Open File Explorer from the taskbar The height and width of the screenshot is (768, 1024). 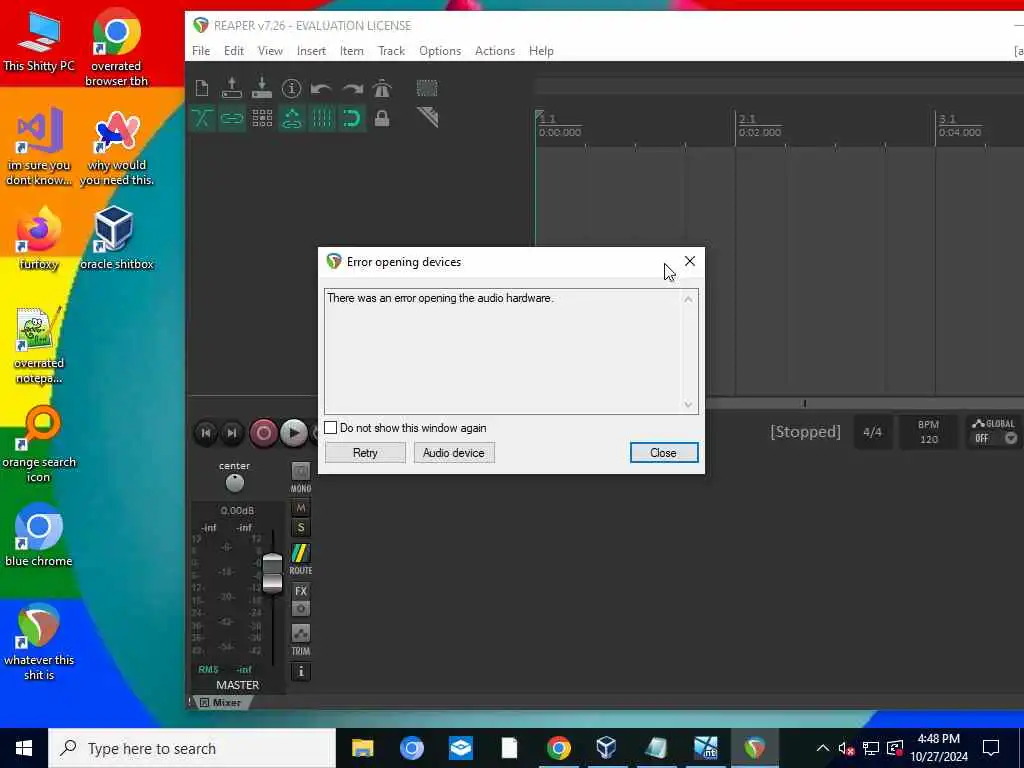[x=362, y=747]
